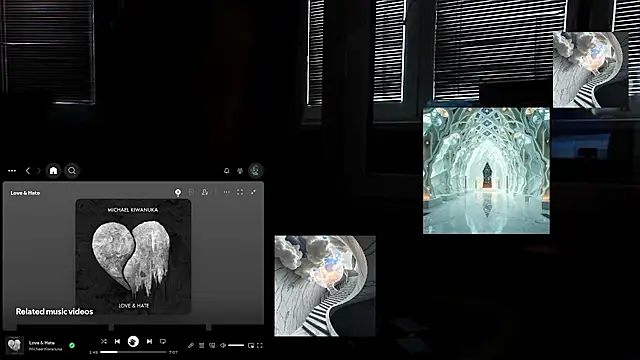Image resolution: width=640 pixels, height=360 pixels.
Task: Go forward with the right arrow
Action: [39, 171]
